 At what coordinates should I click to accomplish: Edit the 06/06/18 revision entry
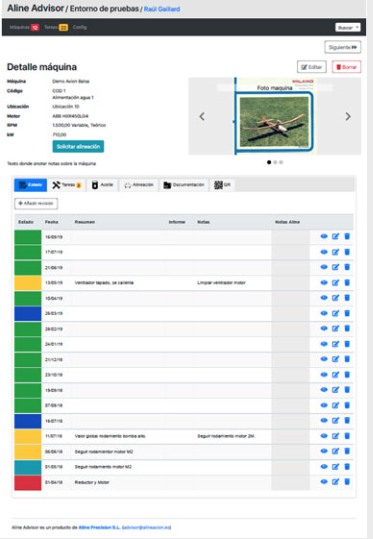(x=336, y=451)
